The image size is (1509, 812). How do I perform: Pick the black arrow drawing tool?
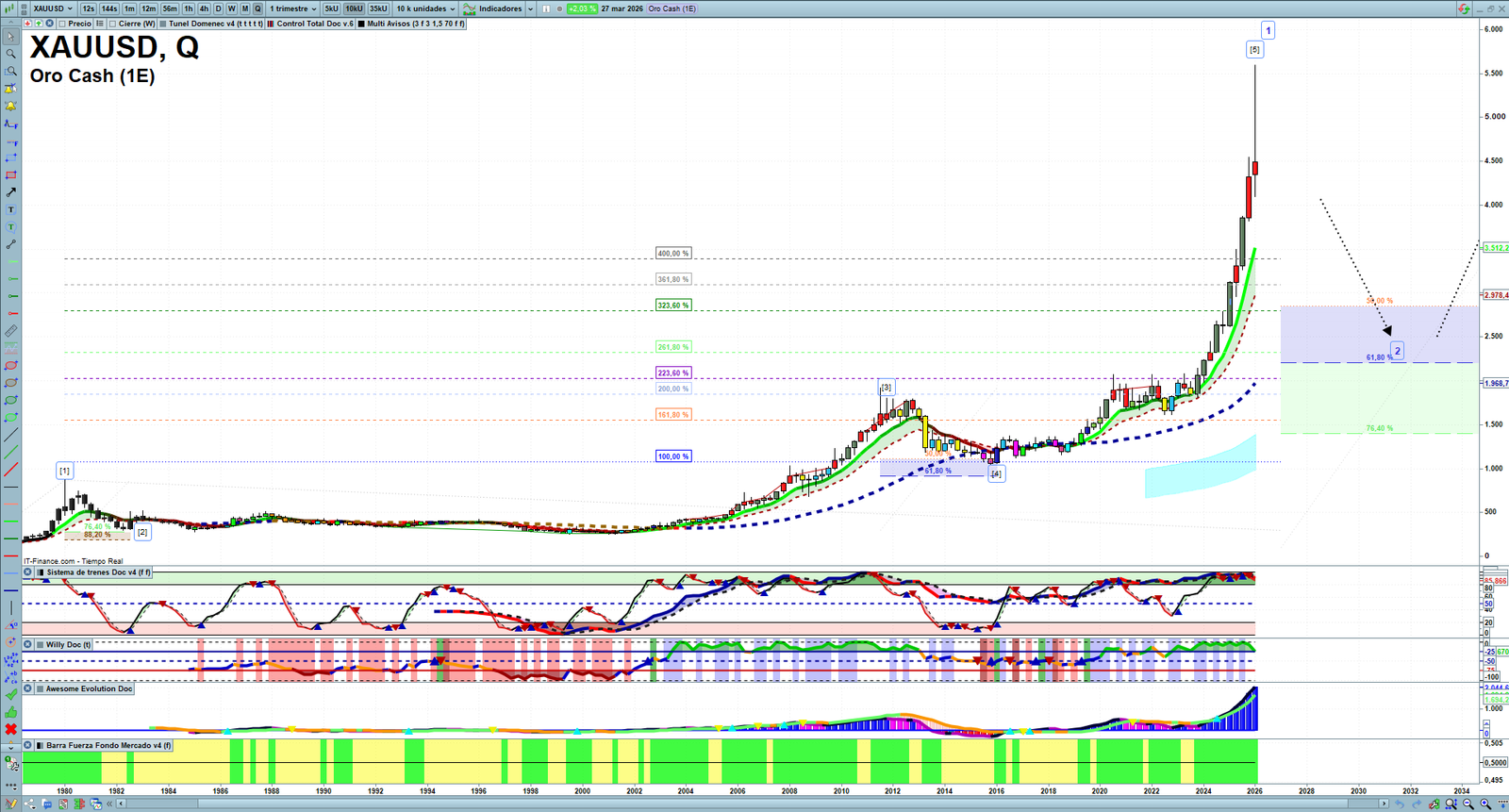(x=10, y=192)
